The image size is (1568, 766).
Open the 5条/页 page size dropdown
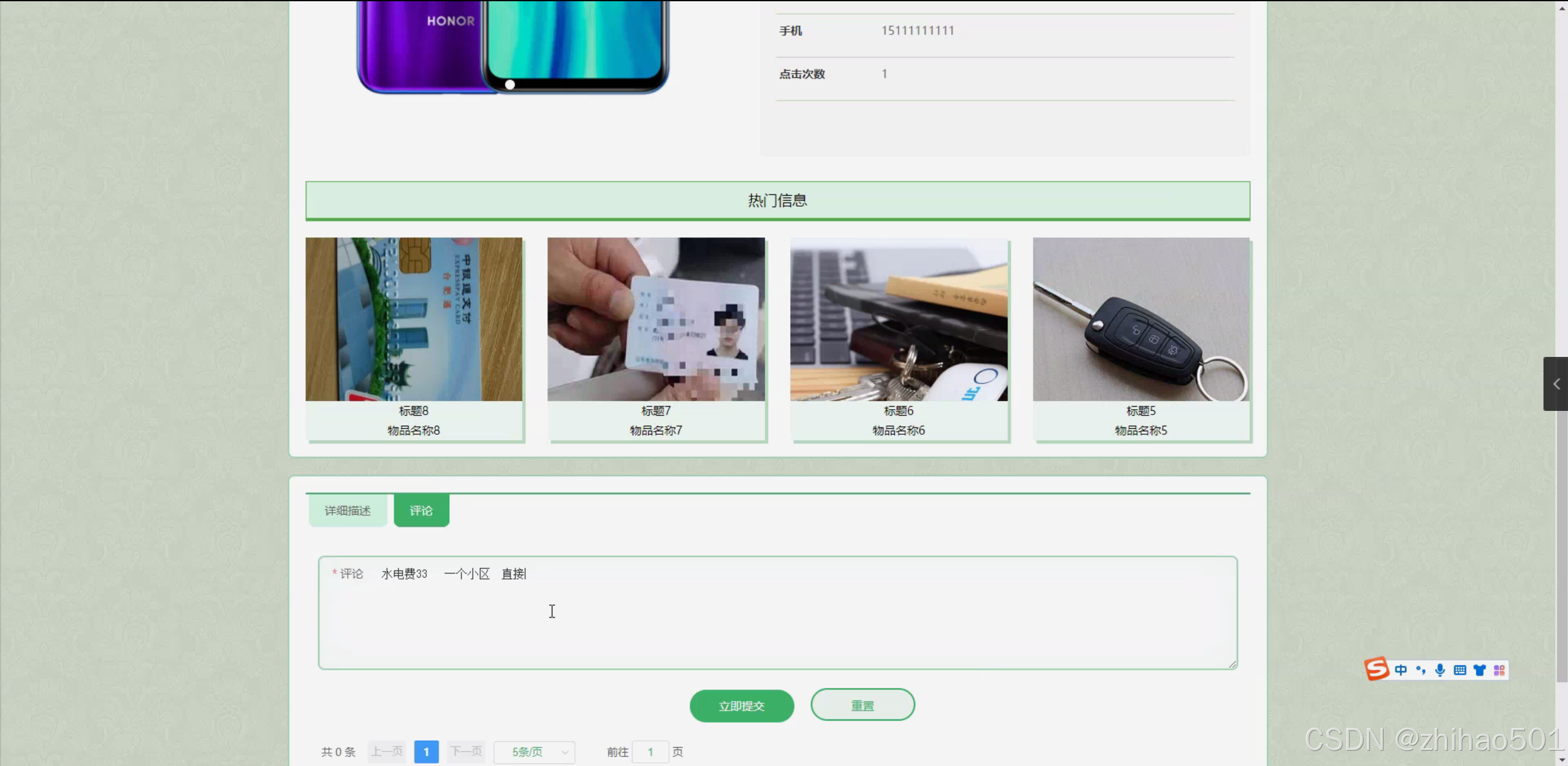pos(534,752)
